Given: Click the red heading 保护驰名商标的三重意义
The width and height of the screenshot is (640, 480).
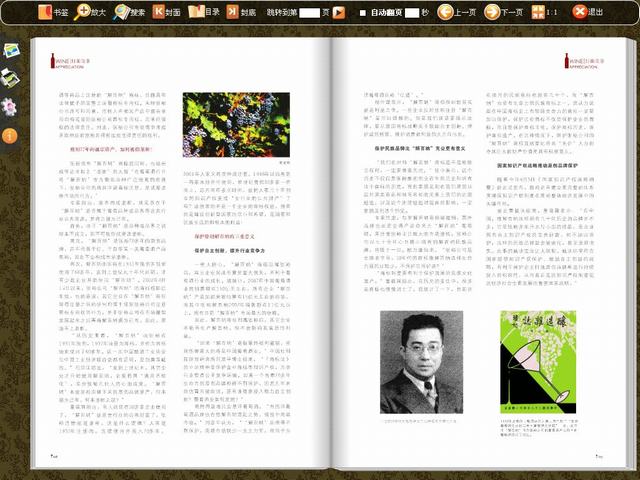Looking at the screenshot, I should pos(224,236).
